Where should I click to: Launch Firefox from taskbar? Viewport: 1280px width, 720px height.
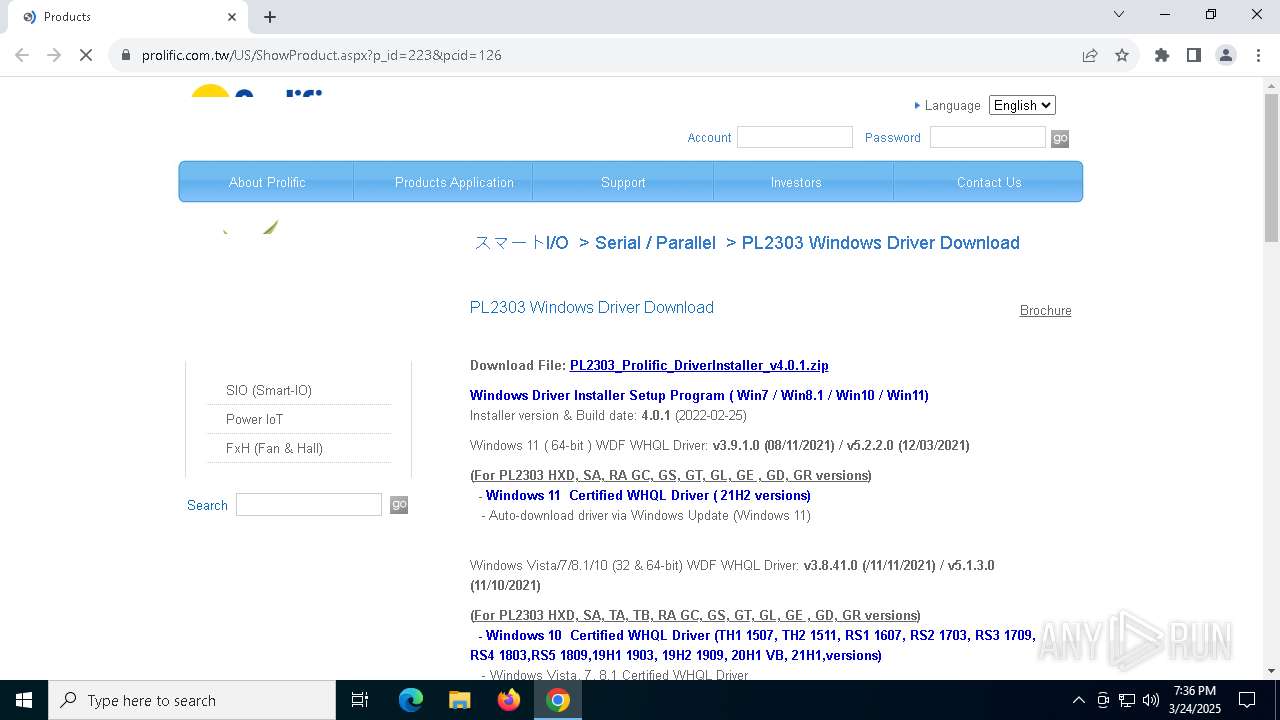509,700
